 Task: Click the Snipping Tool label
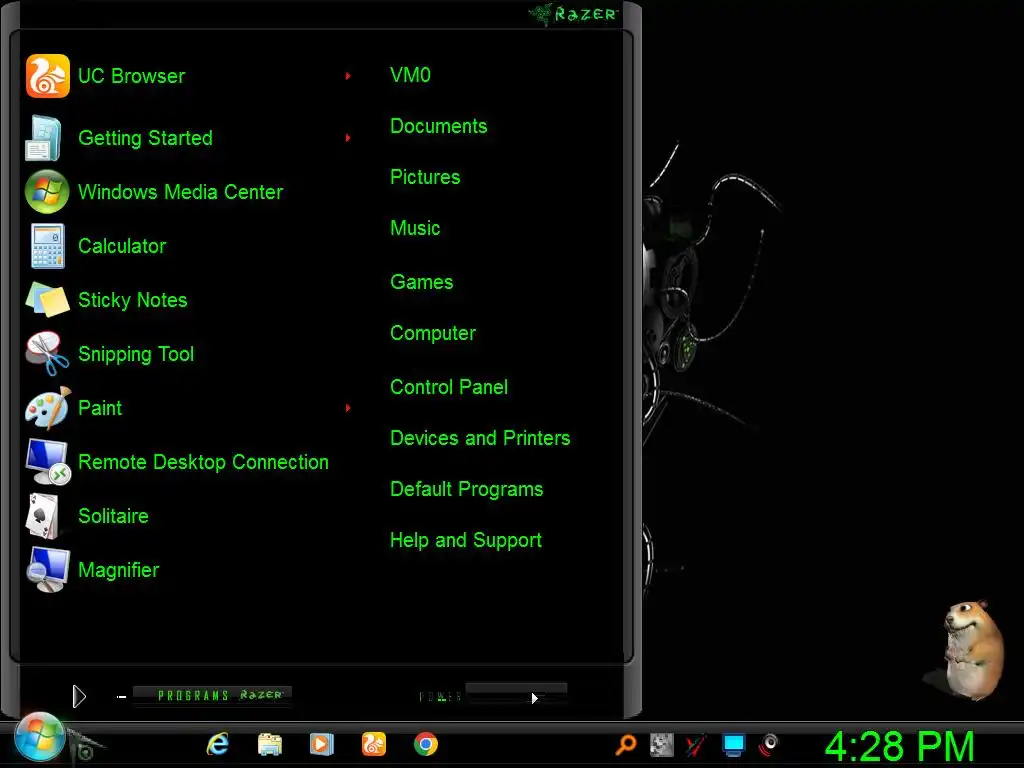[x=136, y=354]
